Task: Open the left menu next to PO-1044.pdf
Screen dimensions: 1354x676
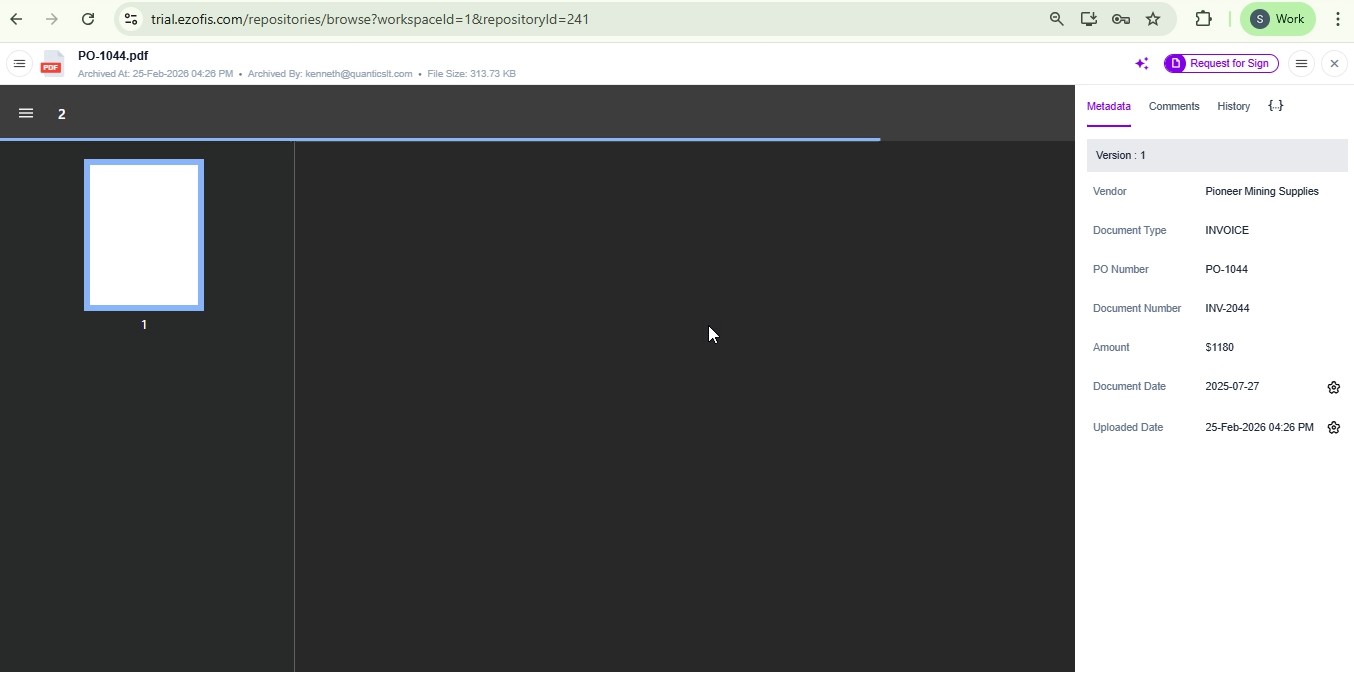Action: click(19, 64)
